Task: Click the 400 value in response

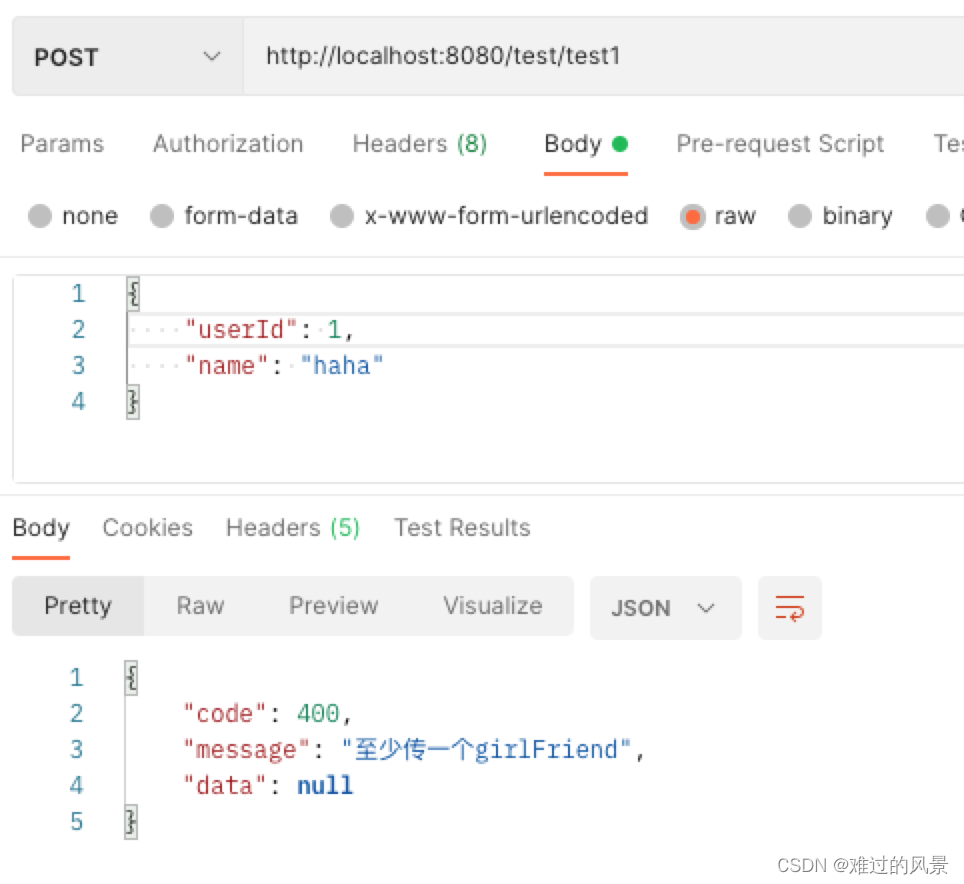Action: pyautogui.click(x=318, y=714)
